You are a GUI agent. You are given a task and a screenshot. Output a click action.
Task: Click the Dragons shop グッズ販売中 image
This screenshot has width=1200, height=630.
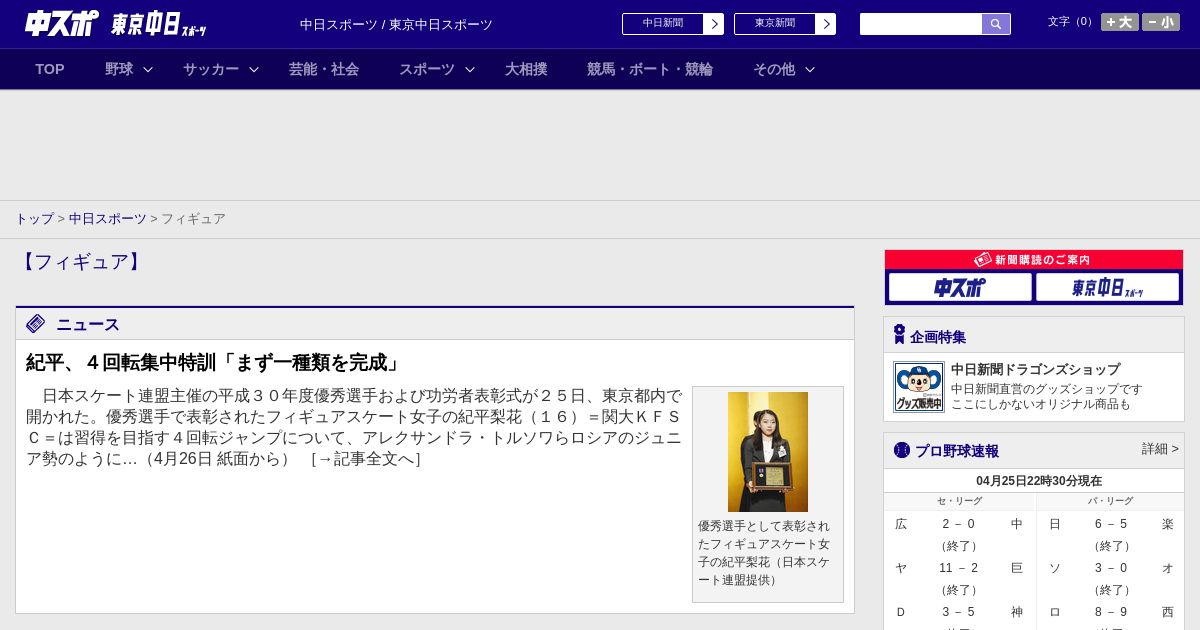(x=919, y=387)
